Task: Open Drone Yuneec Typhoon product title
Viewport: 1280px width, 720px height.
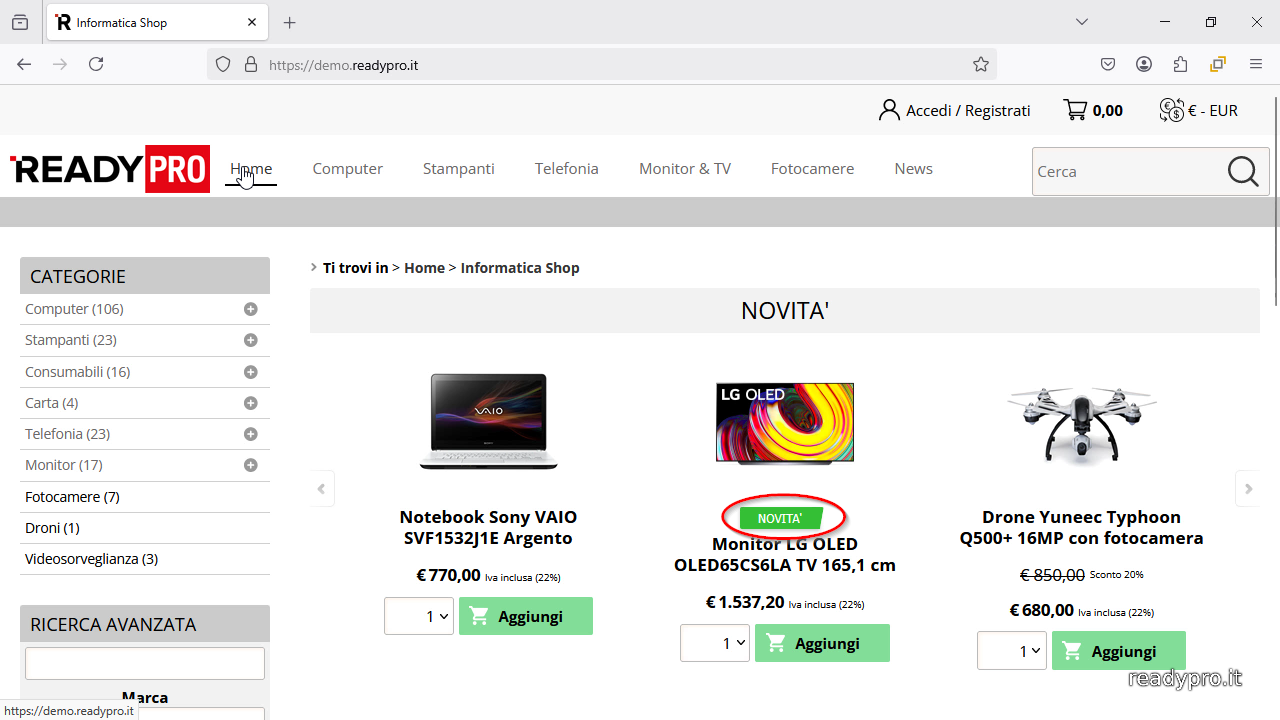Action: click(1081, 527)
